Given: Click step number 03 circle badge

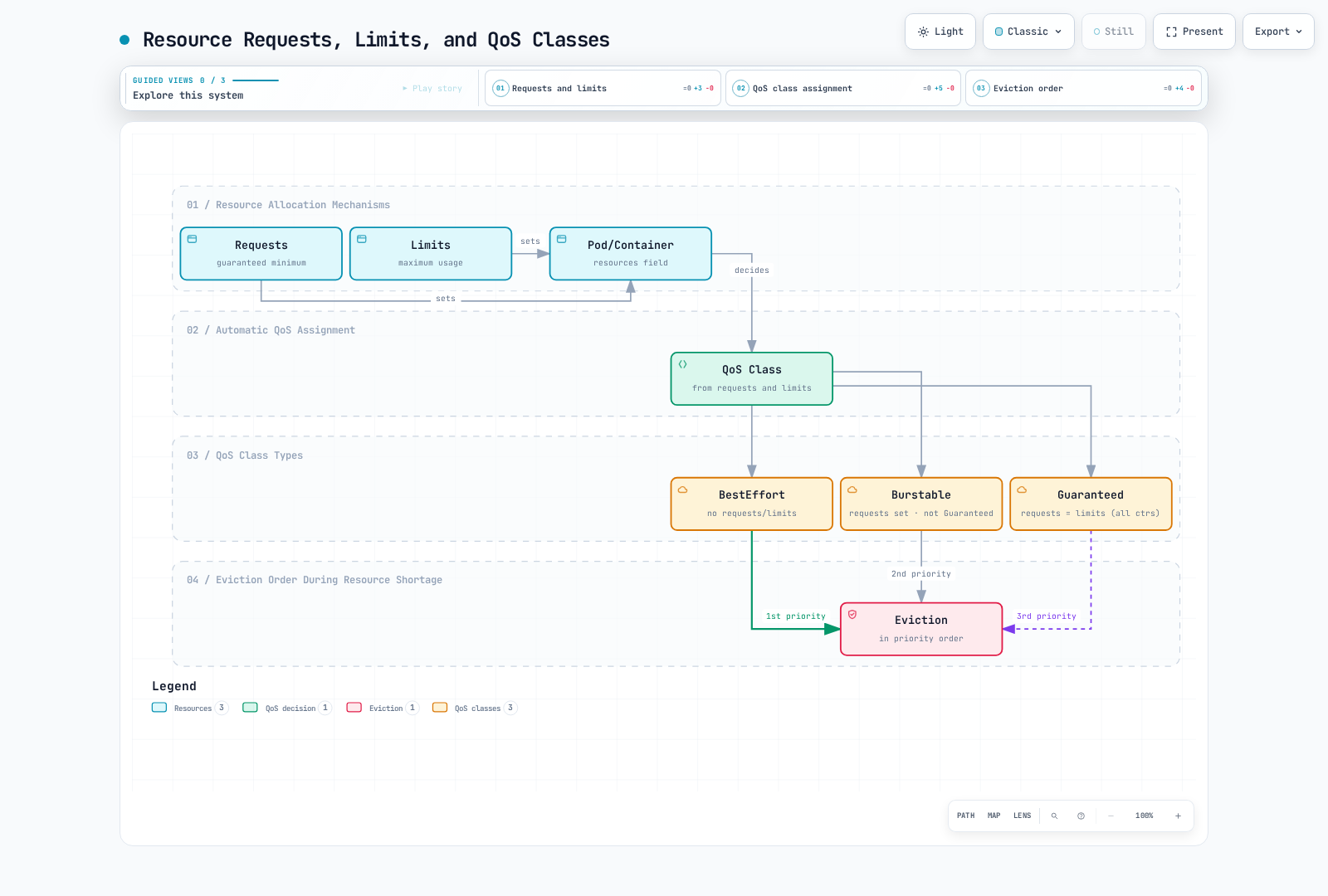Looking at the screenshot, I should tap(981, 89).
